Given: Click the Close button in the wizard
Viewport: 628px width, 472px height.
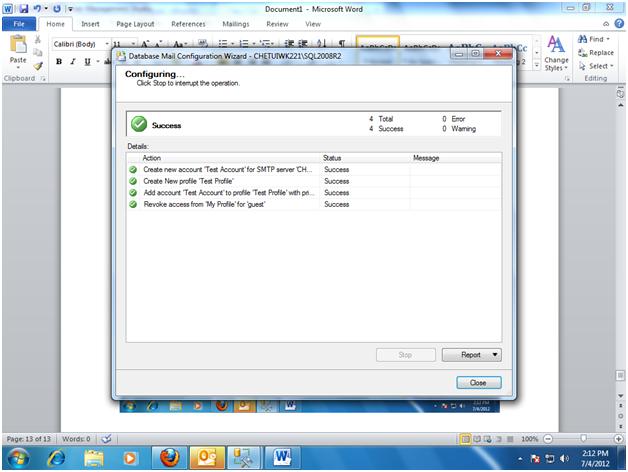Looking at the screenshot, I should coord(479,383).
